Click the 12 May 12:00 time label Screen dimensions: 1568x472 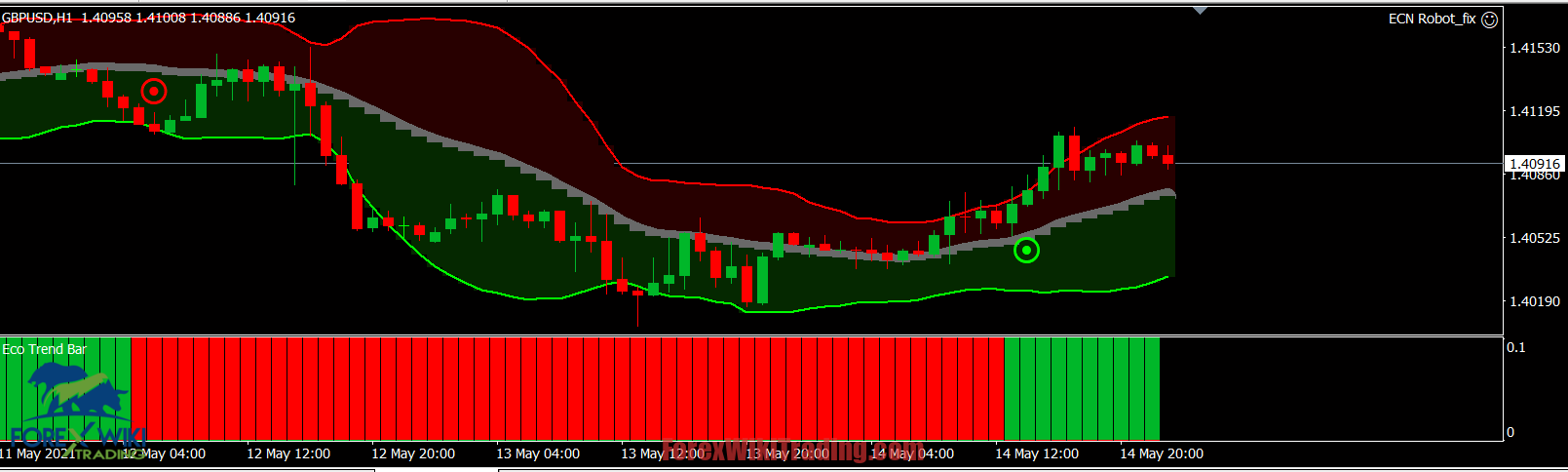click(288, 453)
